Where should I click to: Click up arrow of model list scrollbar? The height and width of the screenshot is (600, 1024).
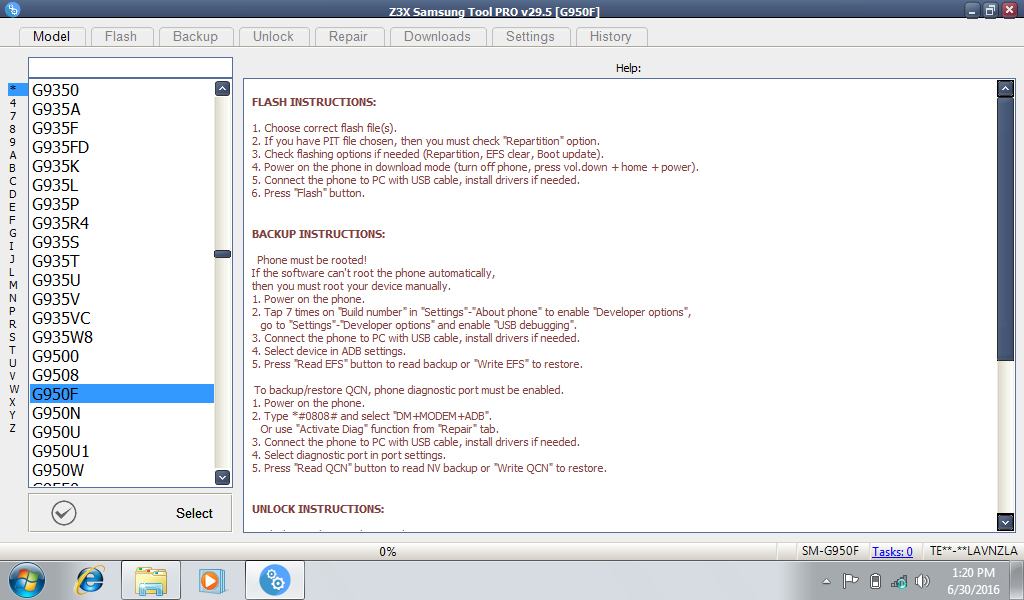222,89
